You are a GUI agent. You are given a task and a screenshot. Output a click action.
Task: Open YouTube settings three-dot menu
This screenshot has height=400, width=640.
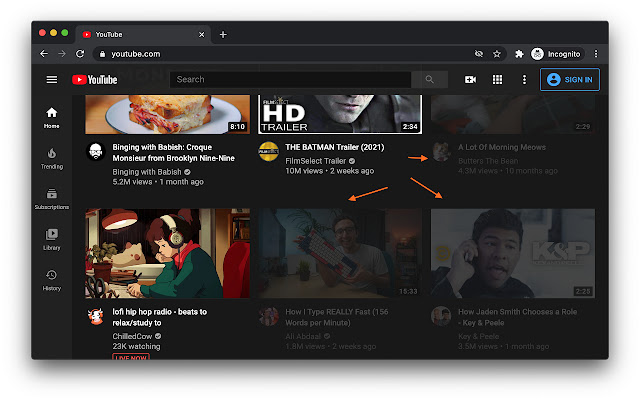(524, 80)
